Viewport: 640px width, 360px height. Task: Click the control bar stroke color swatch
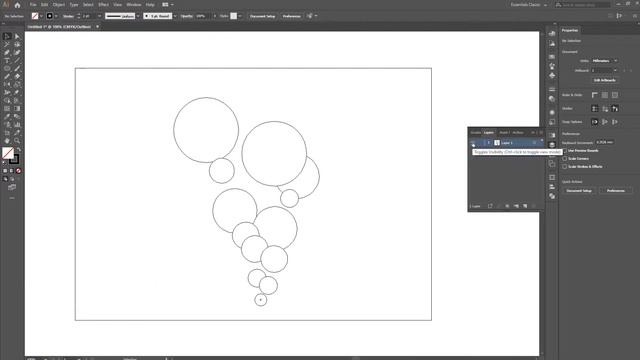[49, 16]
